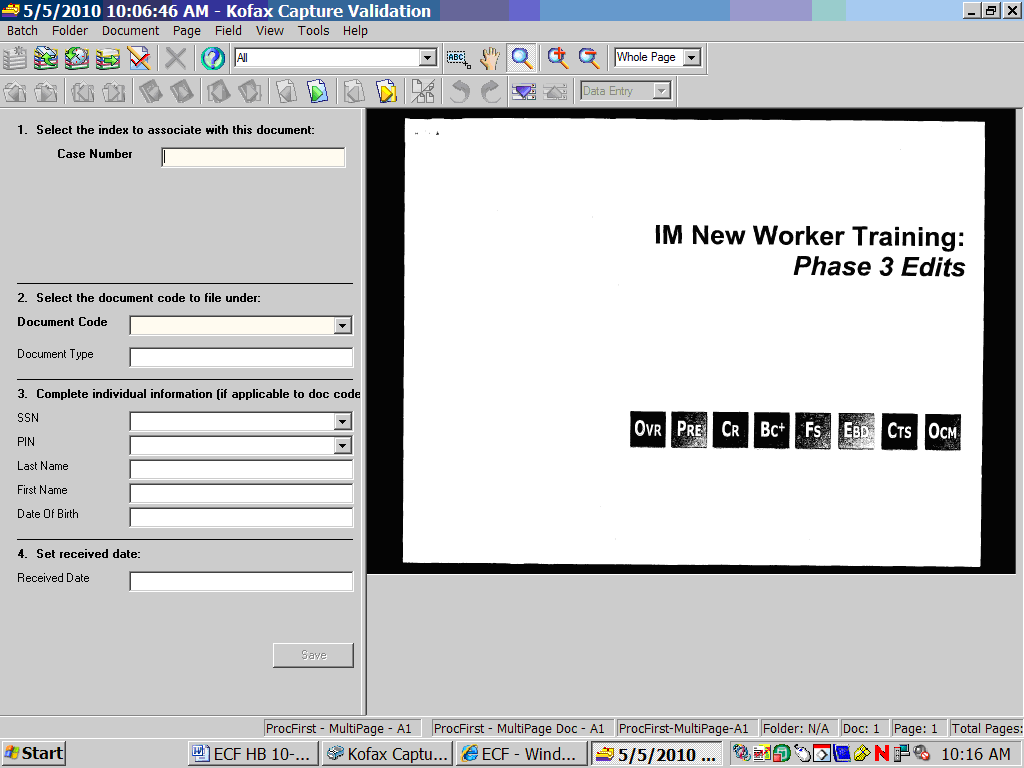Expand the SSN combo box

click(343, 421)
